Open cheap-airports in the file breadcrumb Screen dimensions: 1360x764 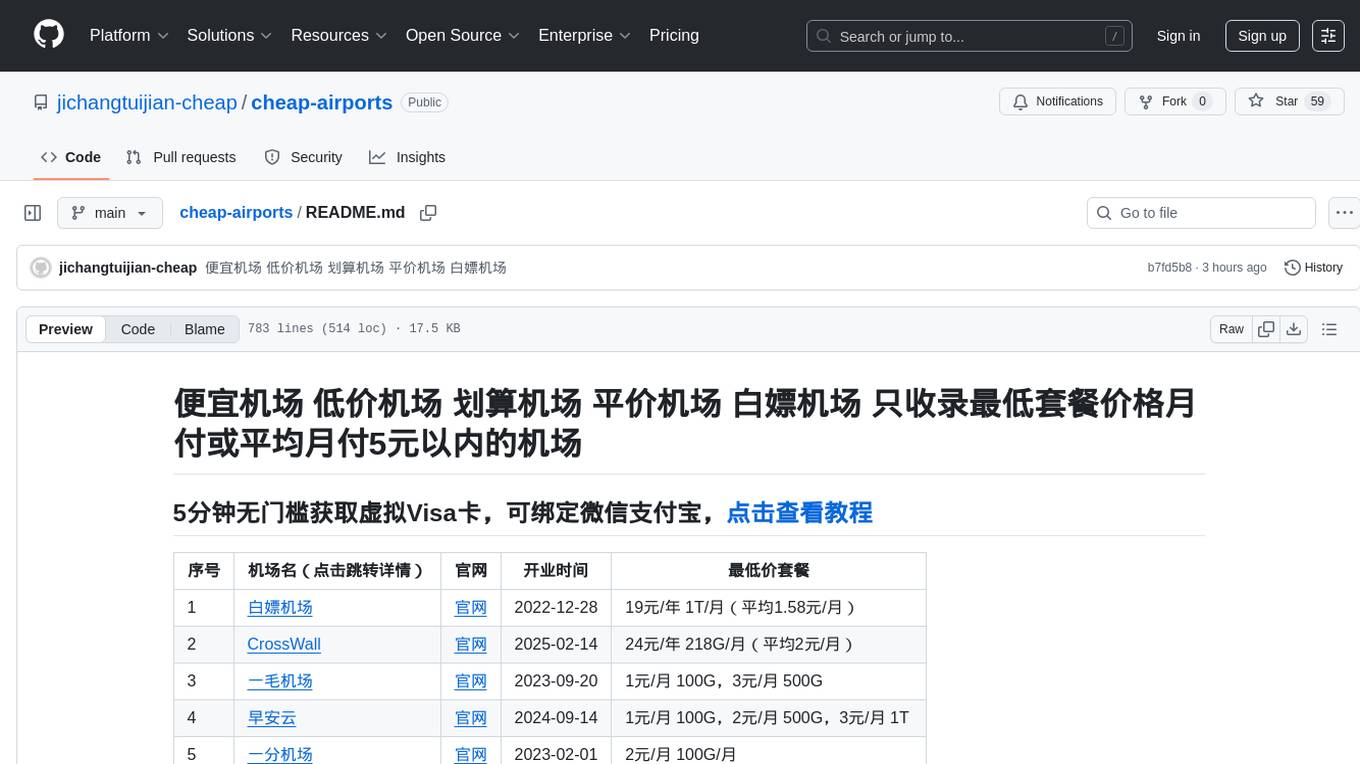[236, 212]
